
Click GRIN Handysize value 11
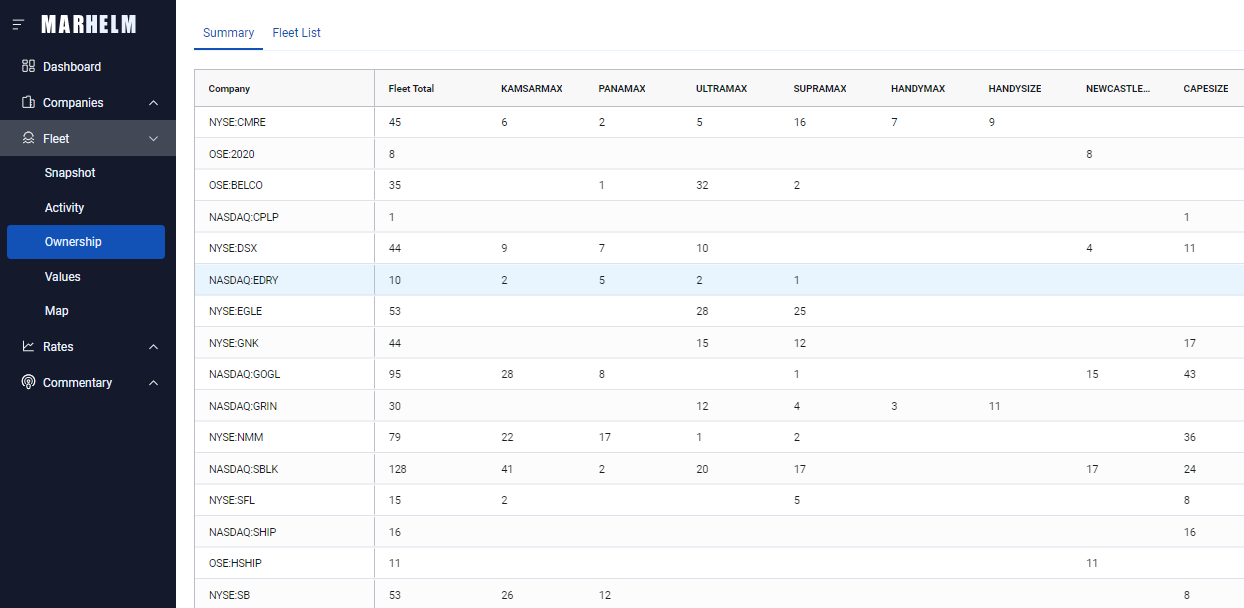click(x=994, y=406)
